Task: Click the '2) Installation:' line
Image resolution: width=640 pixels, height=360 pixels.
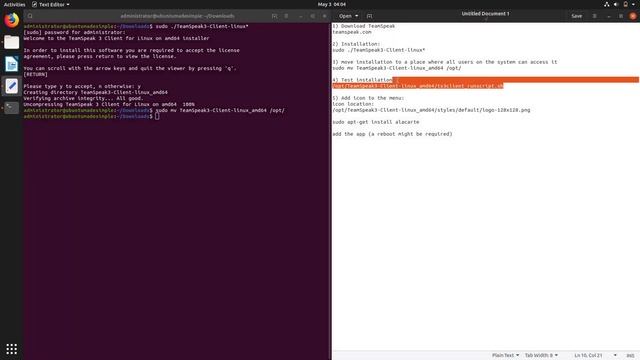Action: (x=356, y=44)
